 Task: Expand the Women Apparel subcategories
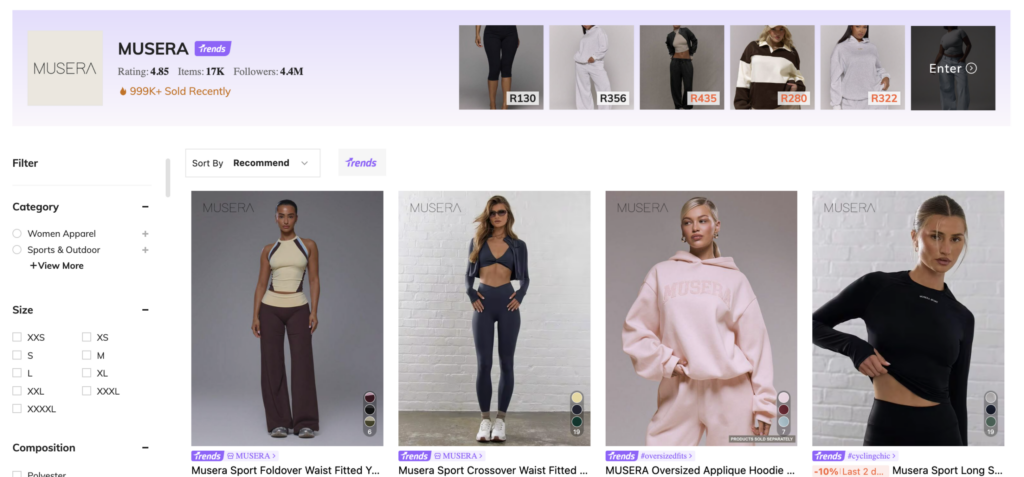[145, 233]
